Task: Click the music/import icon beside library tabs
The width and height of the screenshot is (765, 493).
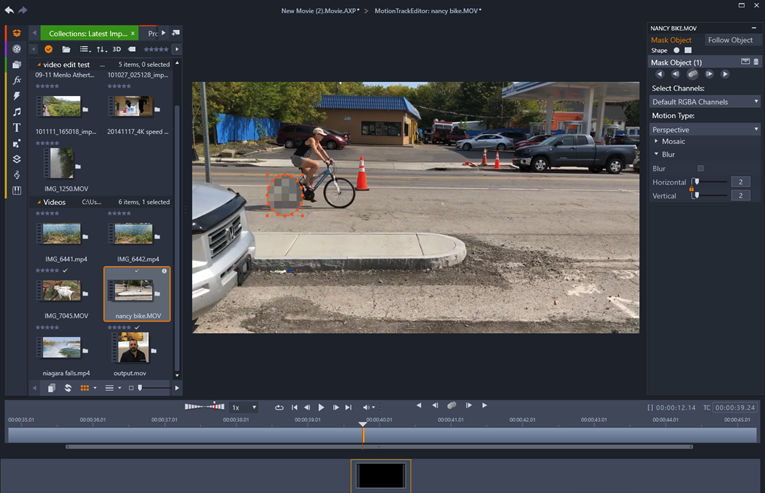Action: pos(176,33)
